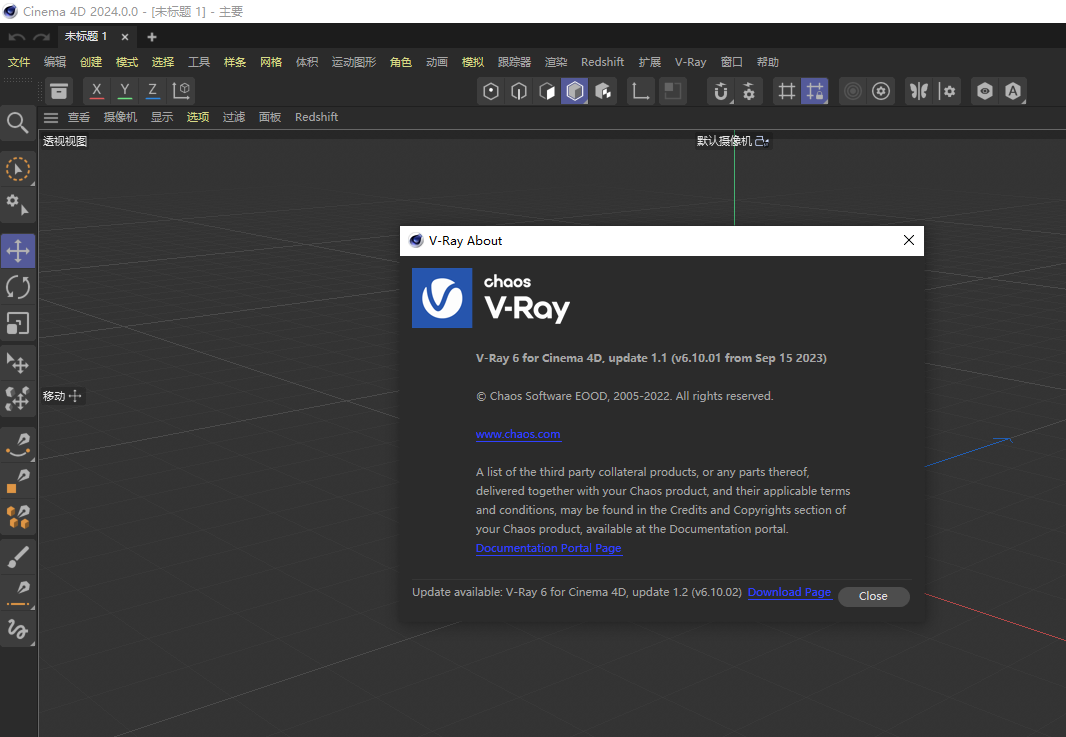Screen dimensions: 1066x737
Task: Activate the Scale tool
Action: [x=18, y=324]
